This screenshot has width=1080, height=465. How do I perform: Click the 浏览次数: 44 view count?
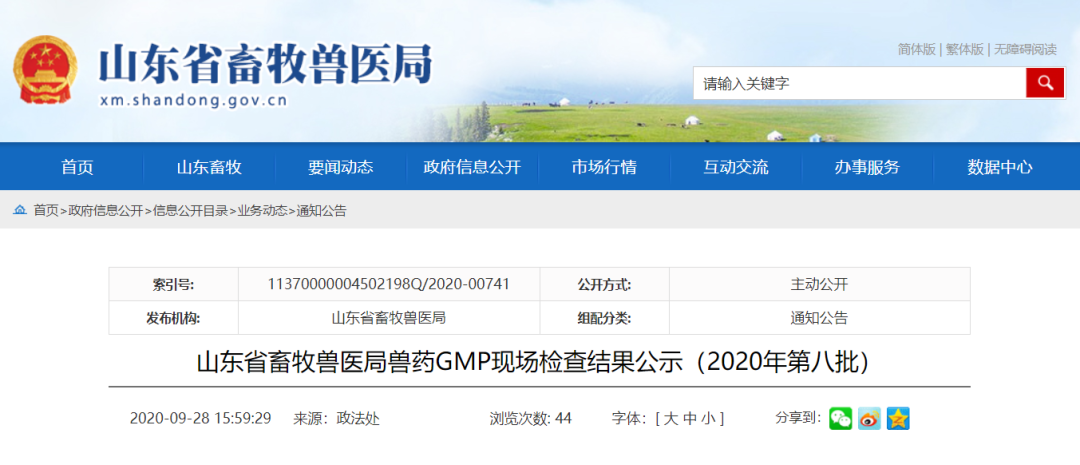click(x=530, y=418)
